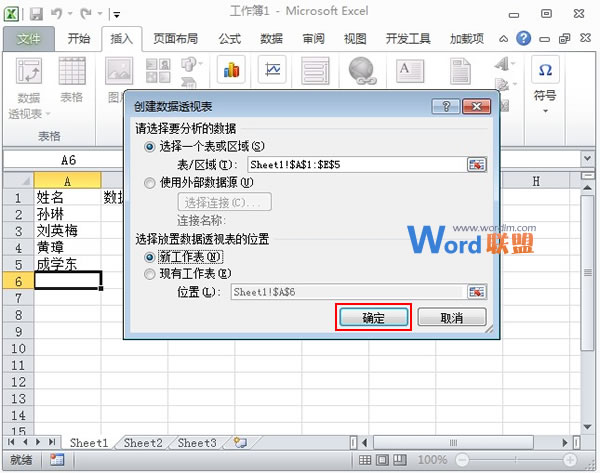This screenshot has width=600, height=473.
Task: Click the macro recording icon in status bar
Action: point(57,460)
